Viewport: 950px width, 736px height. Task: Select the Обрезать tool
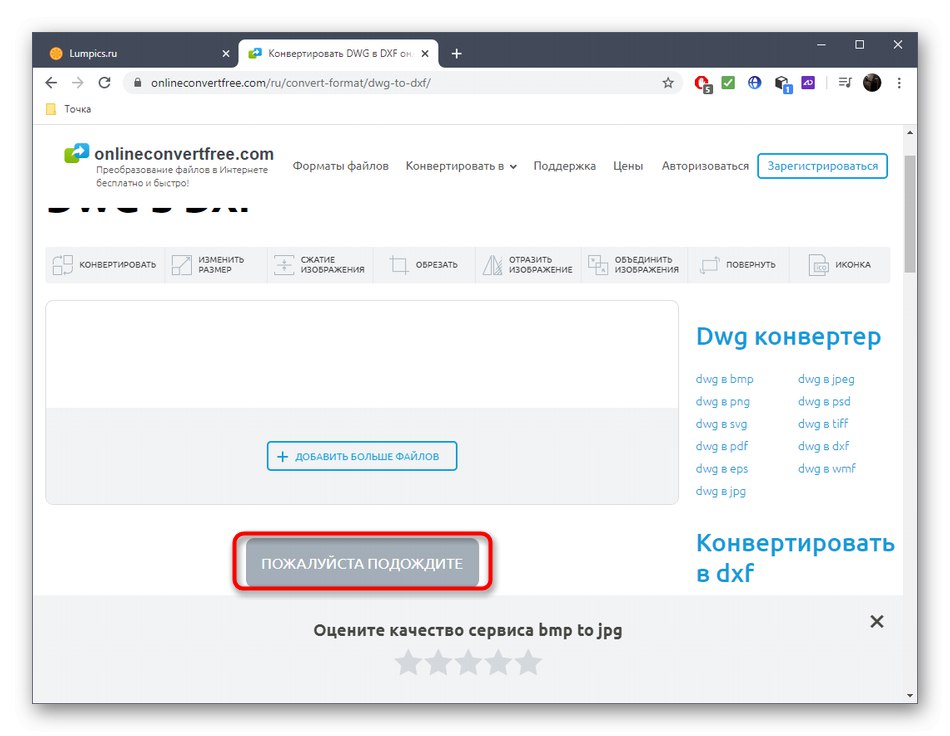[x=424, y=265]
